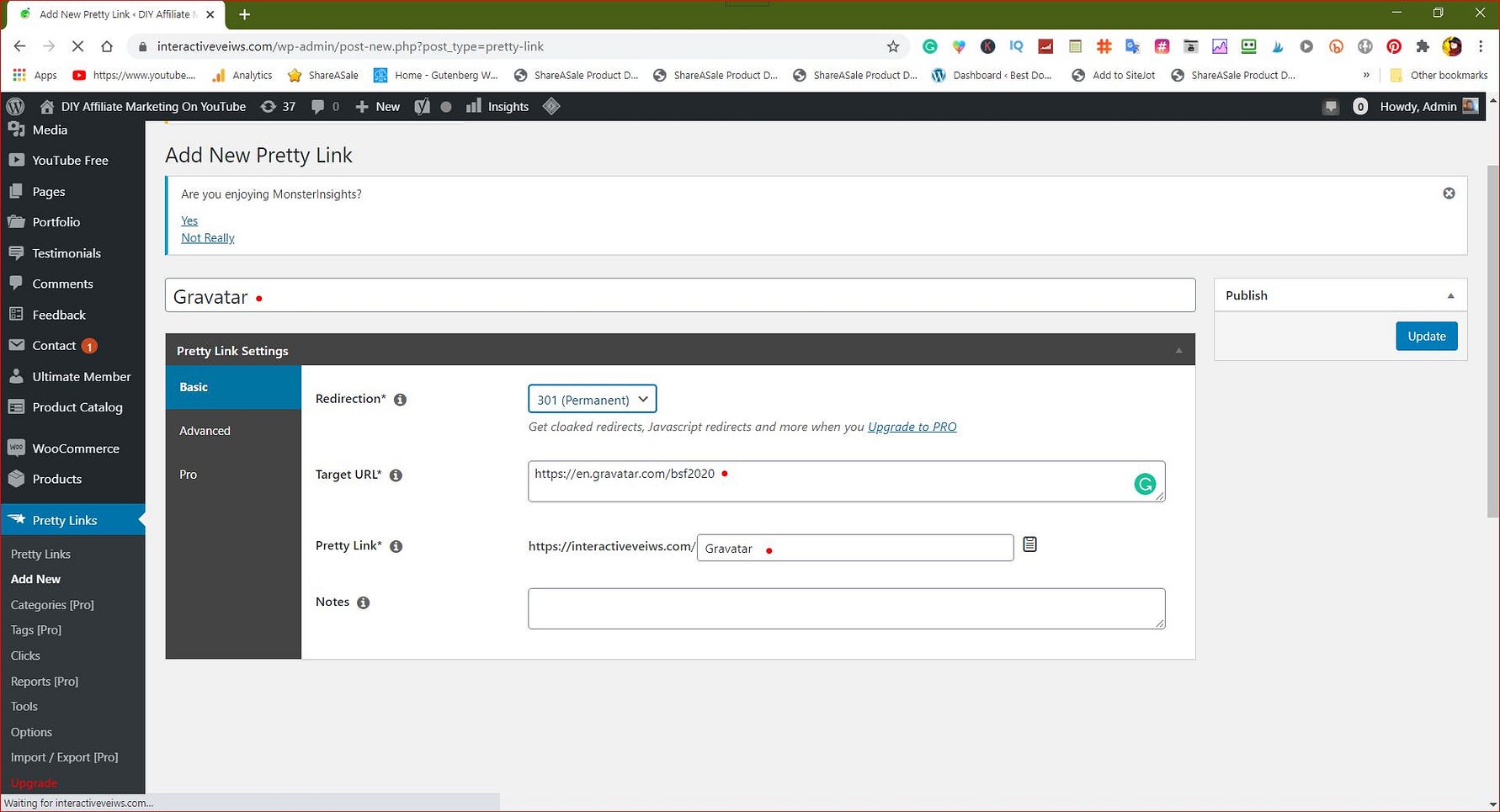Click the Grammarly icon in Target URL field
The width and height of the screenshot is (1500, 812).
pos(1145,484)
